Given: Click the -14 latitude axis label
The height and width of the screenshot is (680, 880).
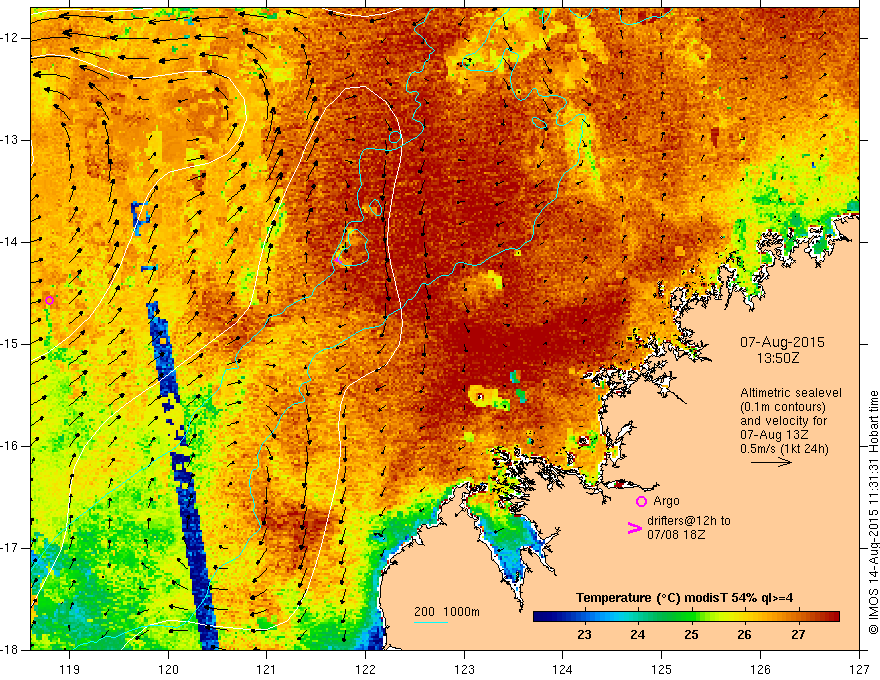Looking at the screenshot, I should pos(10,242).
